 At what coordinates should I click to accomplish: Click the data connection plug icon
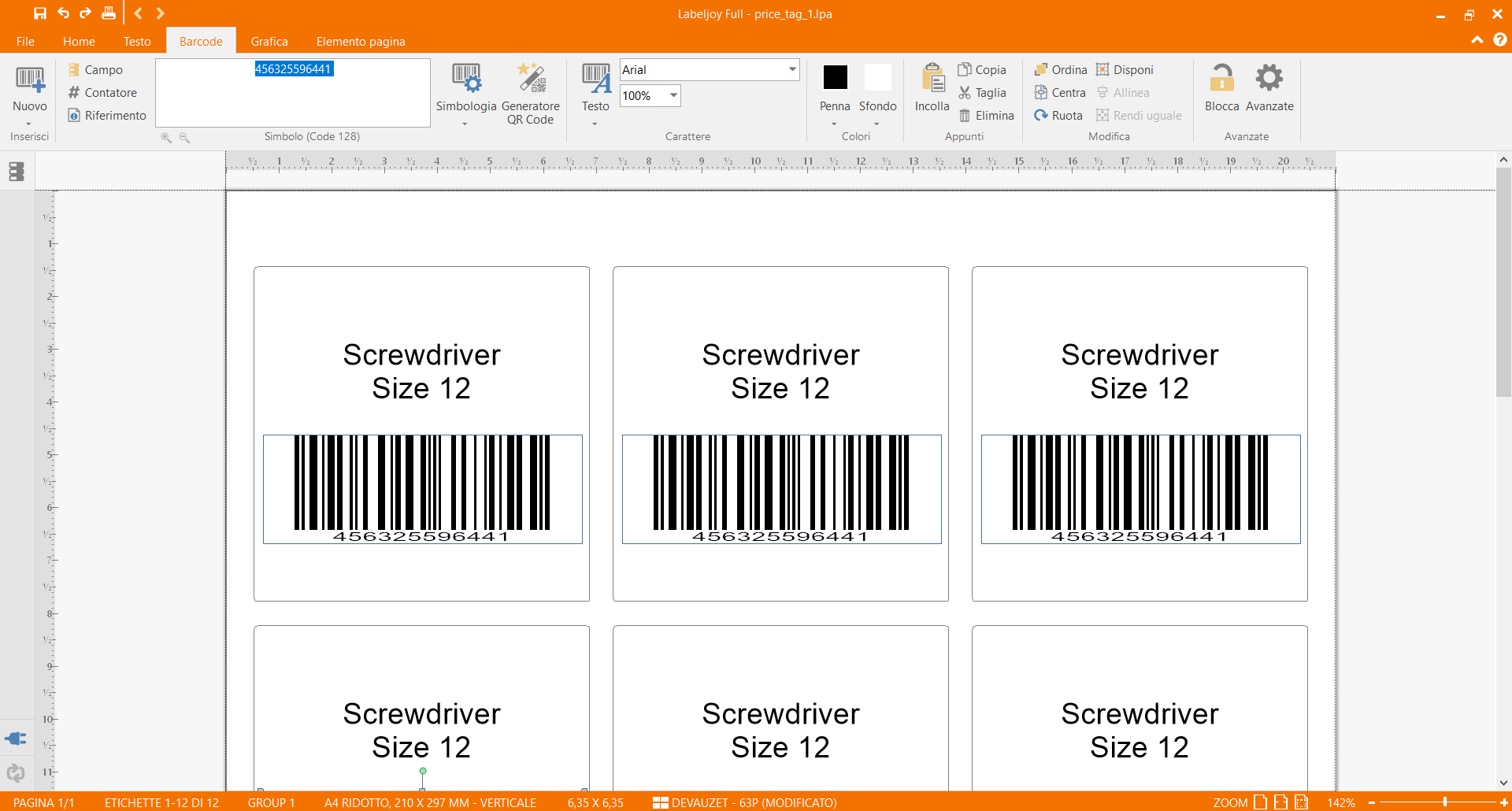pos(16,739)
